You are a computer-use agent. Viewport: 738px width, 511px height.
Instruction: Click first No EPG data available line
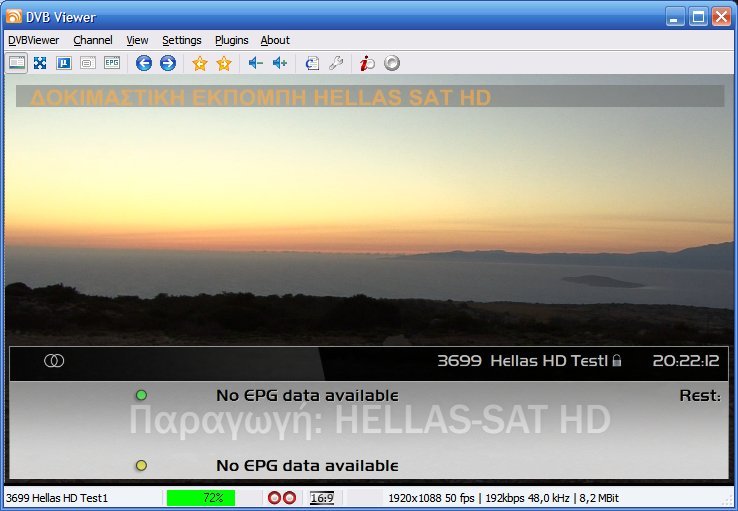(307, 395)
